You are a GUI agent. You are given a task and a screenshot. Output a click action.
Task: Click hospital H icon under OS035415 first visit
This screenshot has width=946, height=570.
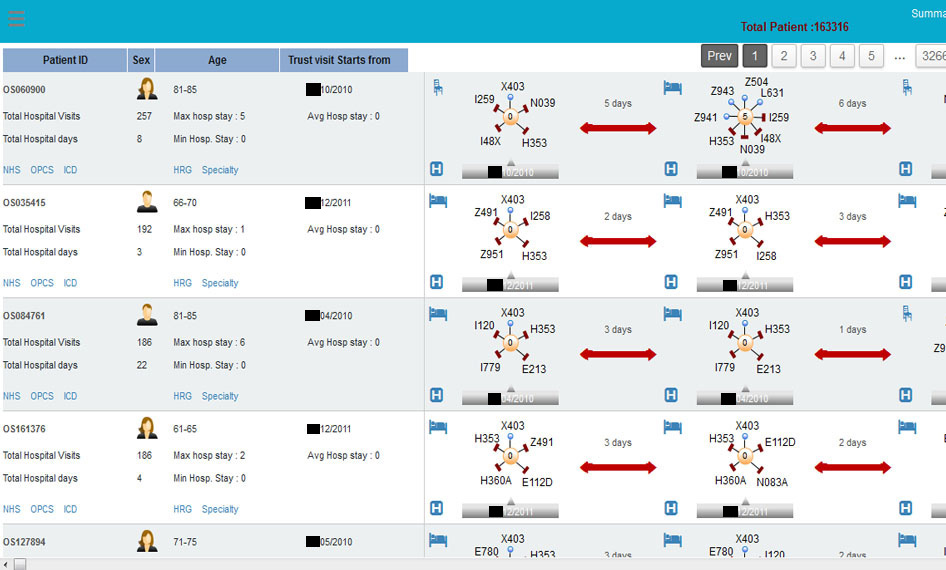[x=437, y=282]
